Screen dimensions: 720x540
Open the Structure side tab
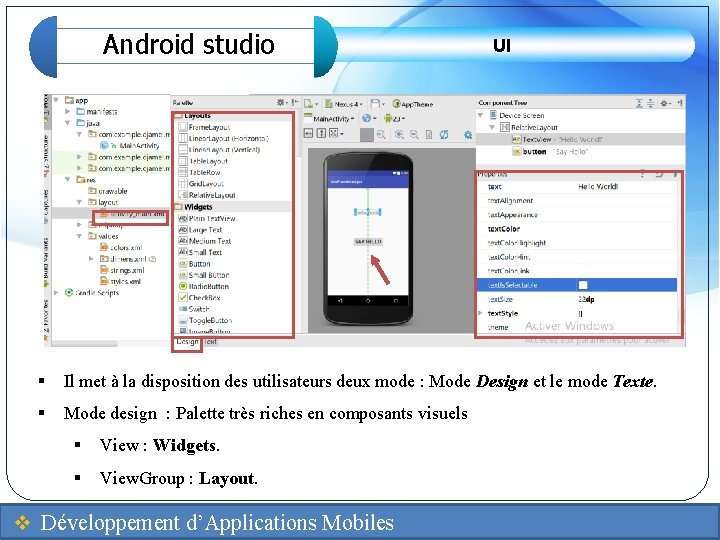(46, 156)
